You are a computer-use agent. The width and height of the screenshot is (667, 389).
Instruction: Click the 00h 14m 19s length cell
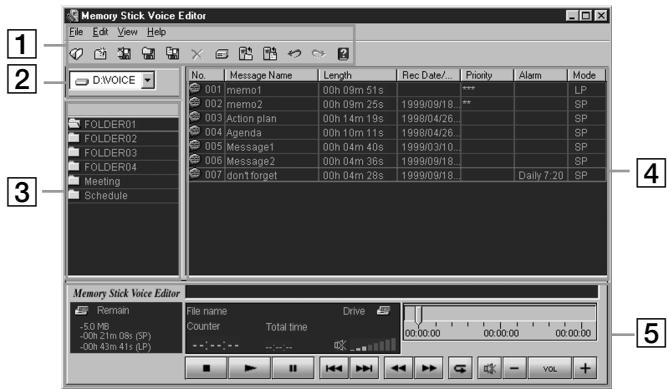coord(357,118)
